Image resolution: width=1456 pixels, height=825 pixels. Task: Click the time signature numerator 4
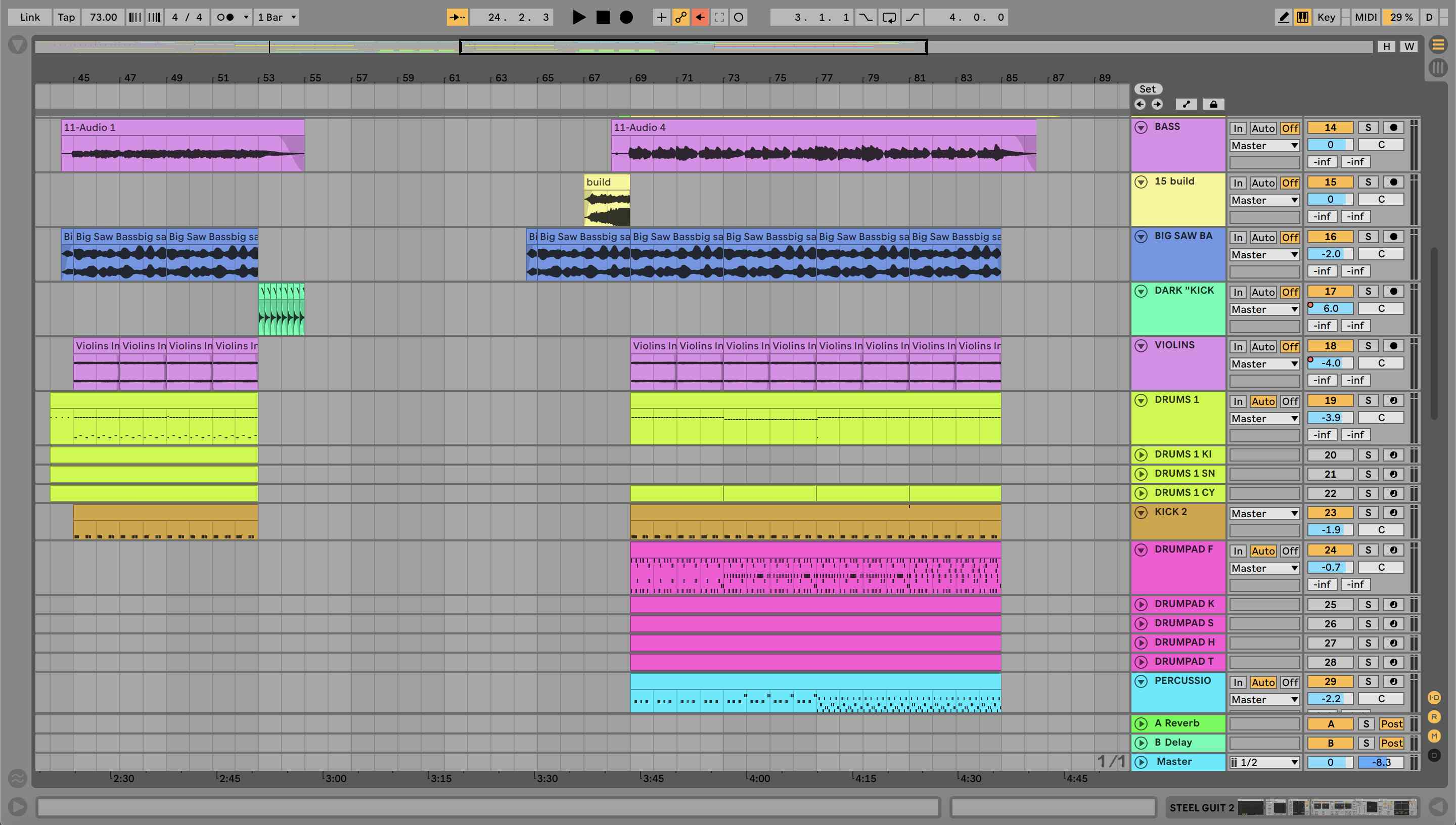click(175, 17)
